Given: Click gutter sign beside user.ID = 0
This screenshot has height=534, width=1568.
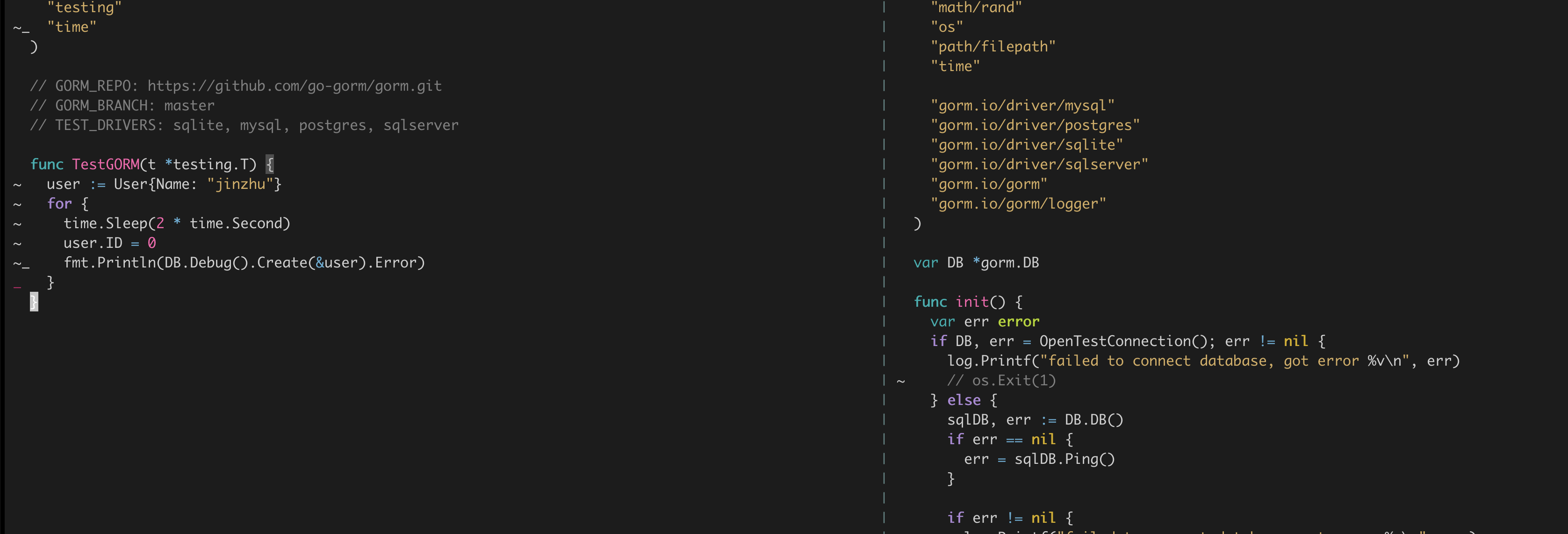Looking at the screenshot, I should [x=17, y=244].
